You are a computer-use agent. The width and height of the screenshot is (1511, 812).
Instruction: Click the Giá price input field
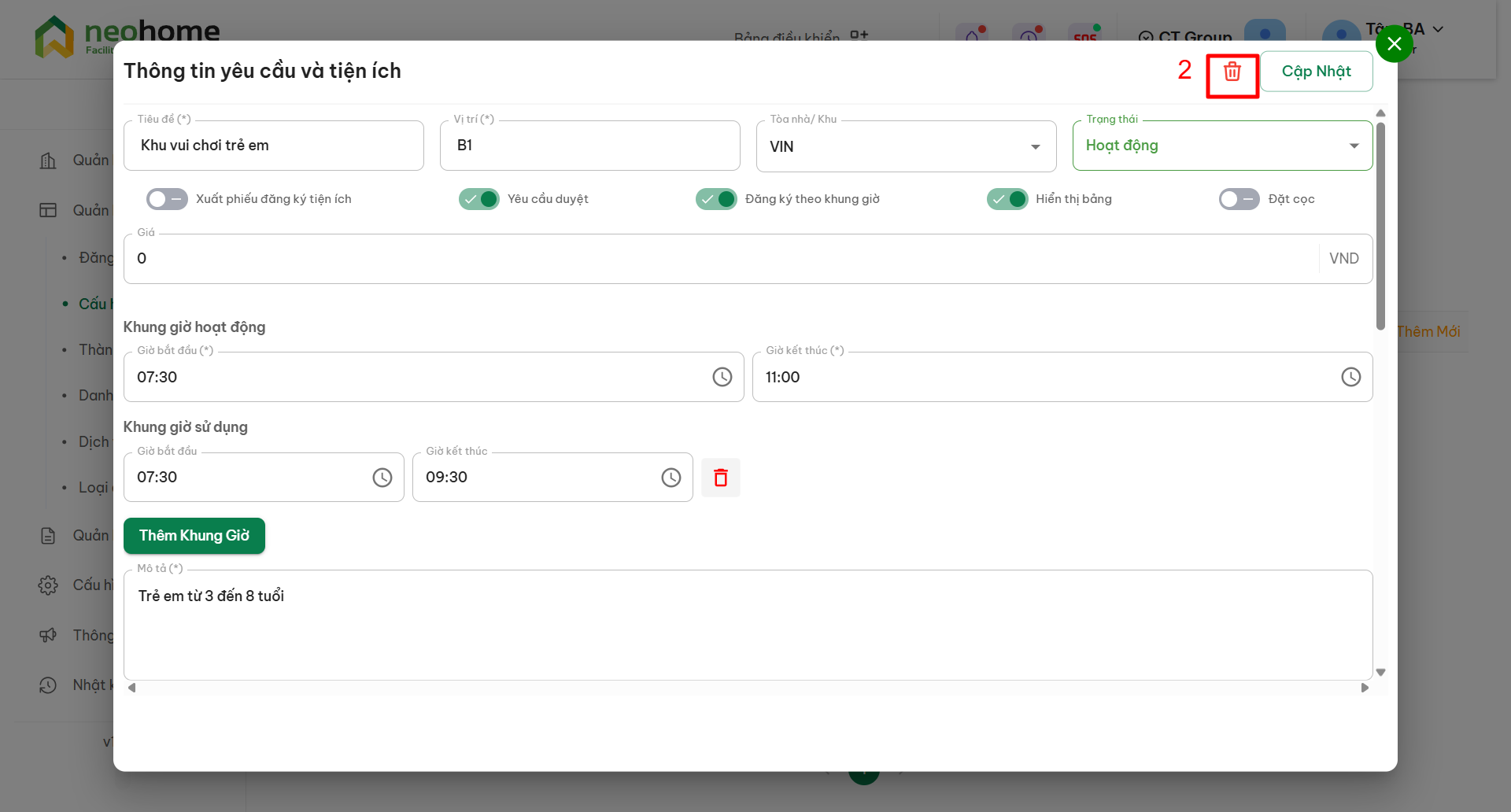[720, 259]
